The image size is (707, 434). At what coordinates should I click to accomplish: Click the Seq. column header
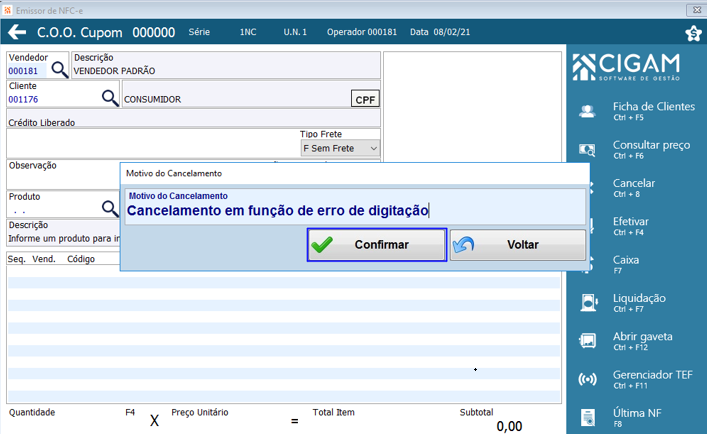pos(16,259)
